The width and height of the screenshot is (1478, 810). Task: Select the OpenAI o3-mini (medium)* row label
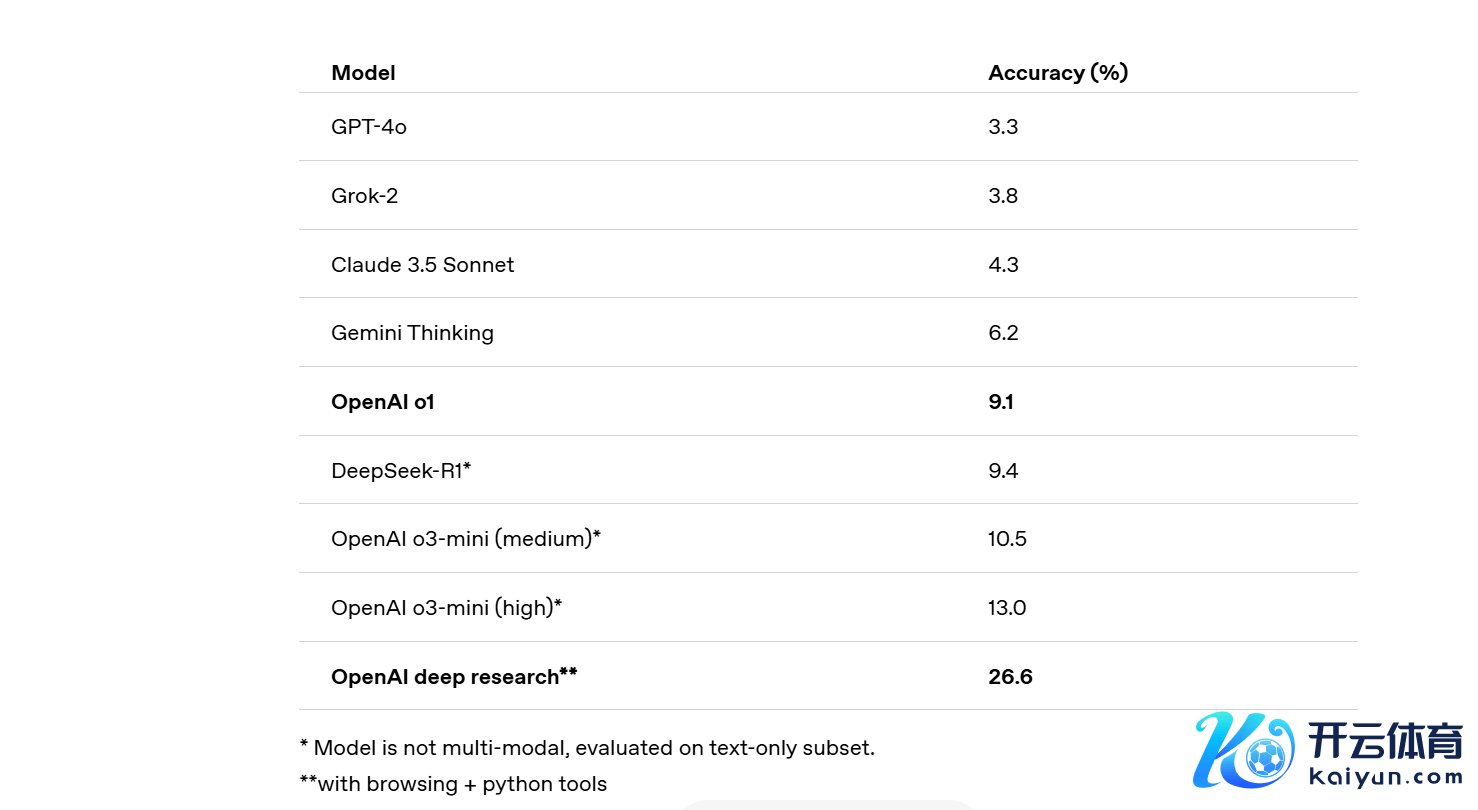pos(465,539)
